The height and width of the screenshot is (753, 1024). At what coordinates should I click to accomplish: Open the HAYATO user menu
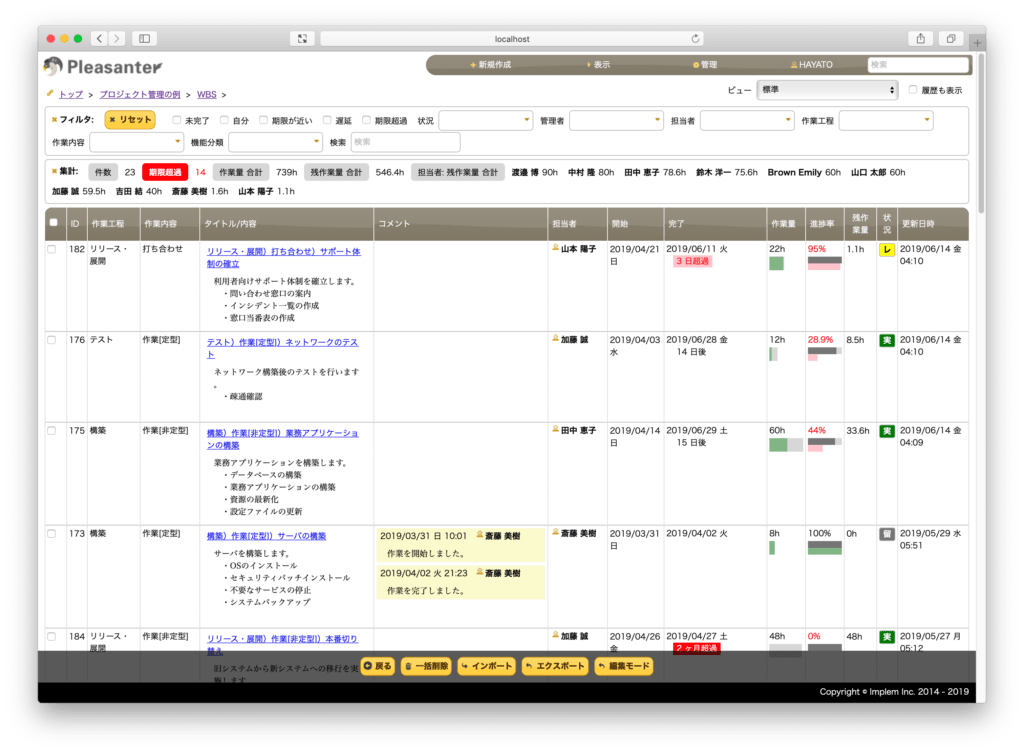tap(812, 65)
